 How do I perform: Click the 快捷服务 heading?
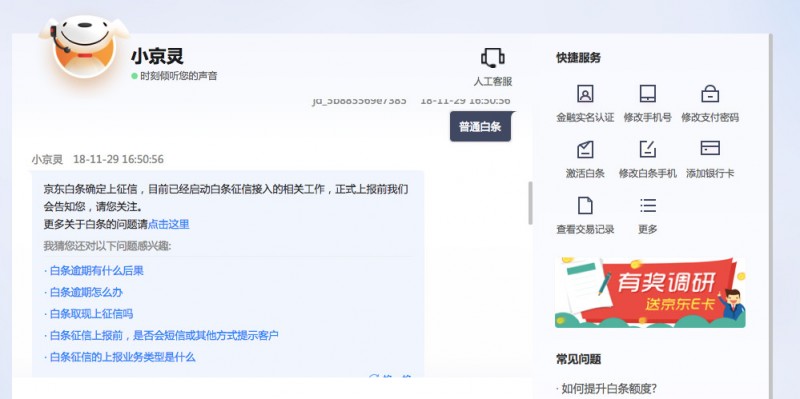click(578, 58)
